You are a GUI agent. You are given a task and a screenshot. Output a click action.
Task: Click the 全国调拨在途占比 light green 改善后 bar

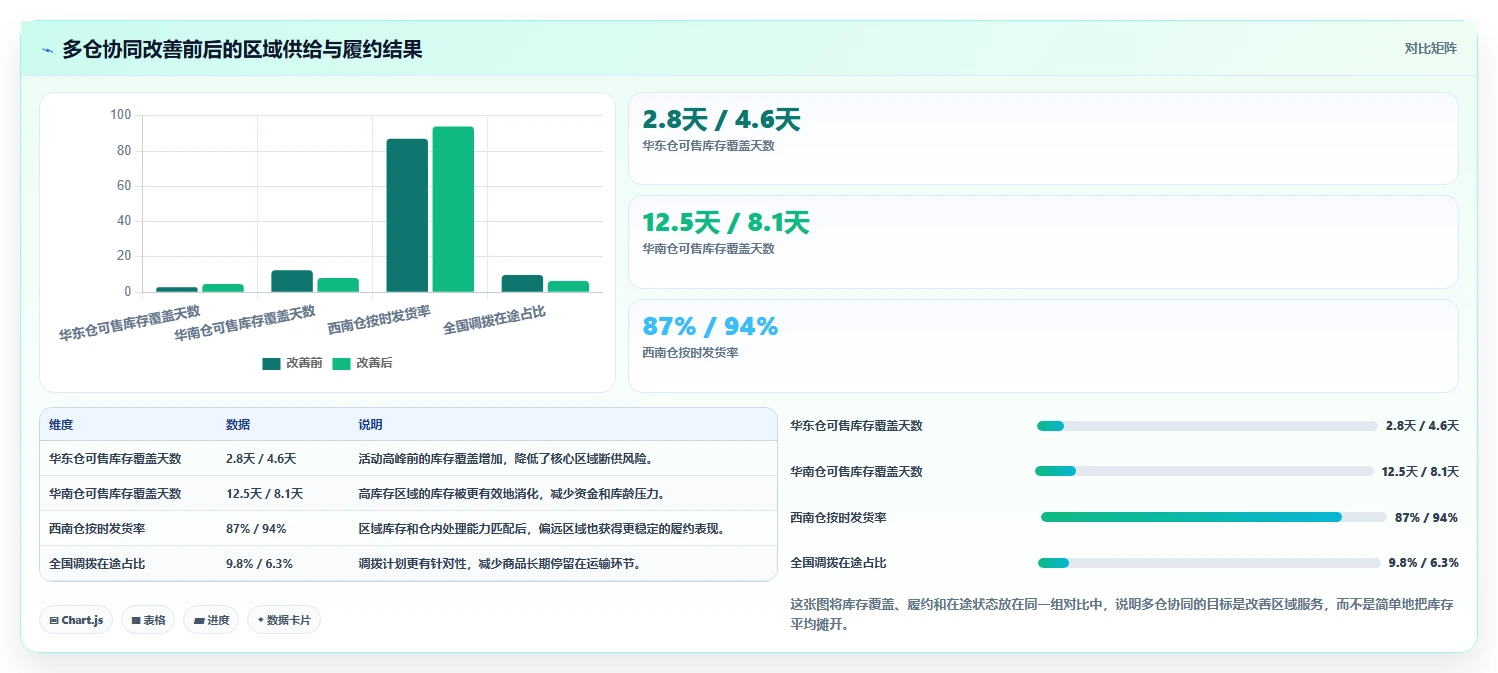click(568, 287)
